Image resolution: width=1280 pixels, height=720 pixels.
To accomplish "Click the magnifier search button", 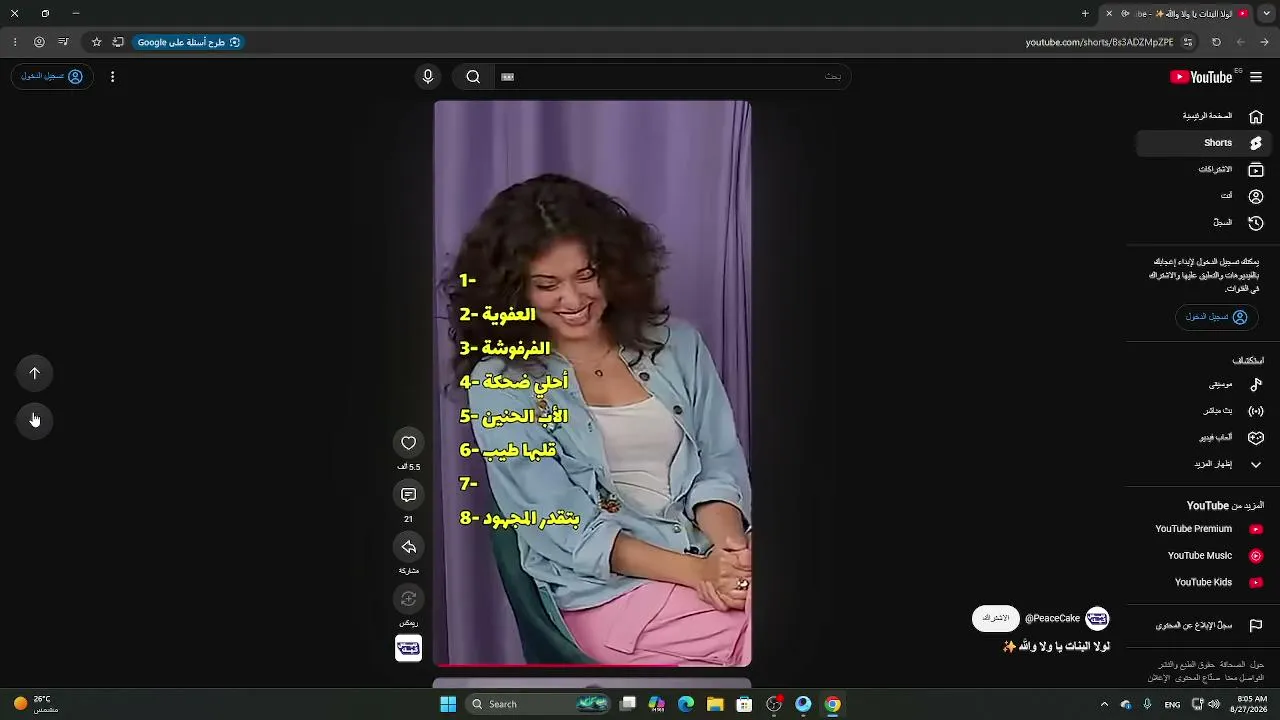I will [x=473, y=77].
